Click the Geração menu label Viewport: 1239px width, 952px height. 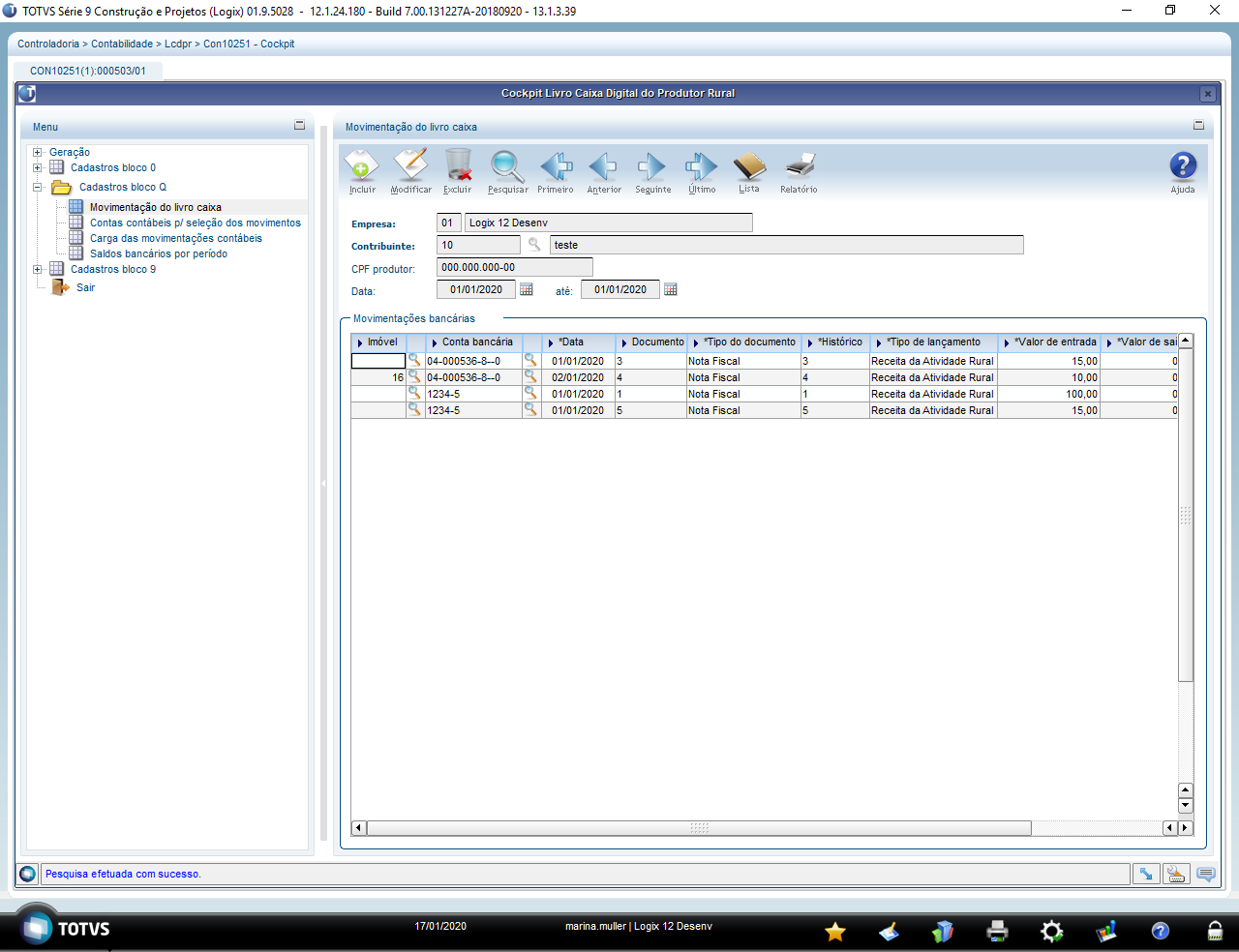[x=70, y=152]
